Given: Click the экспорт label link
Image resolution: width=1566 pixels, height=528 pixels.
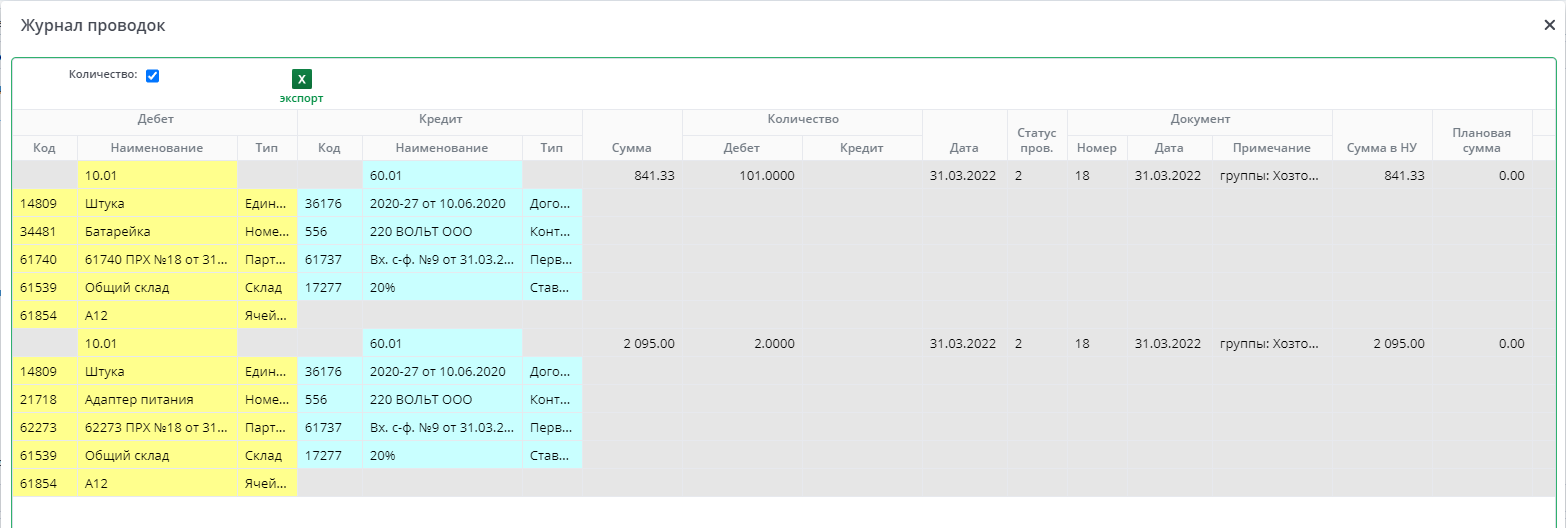Looking at the screenshot, I should [301, 98].
